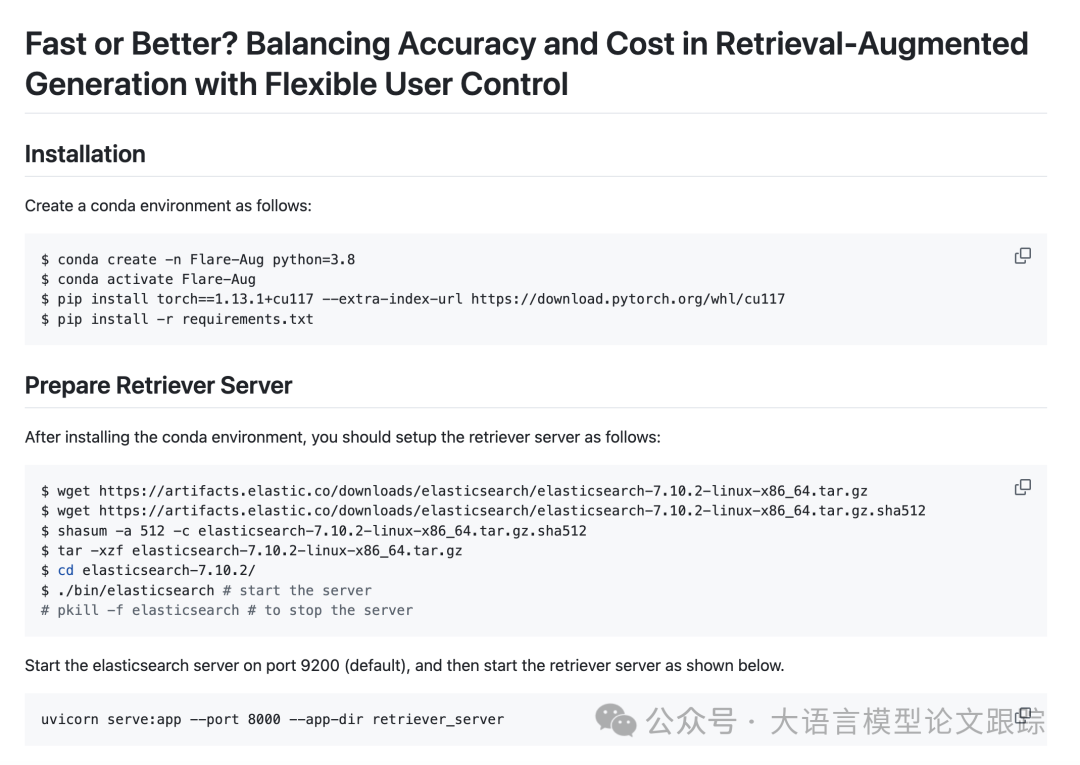Viewport: 1080px width, 765px height.
Task: Click the pip install requirements.txt line
Action: [177, 319]
